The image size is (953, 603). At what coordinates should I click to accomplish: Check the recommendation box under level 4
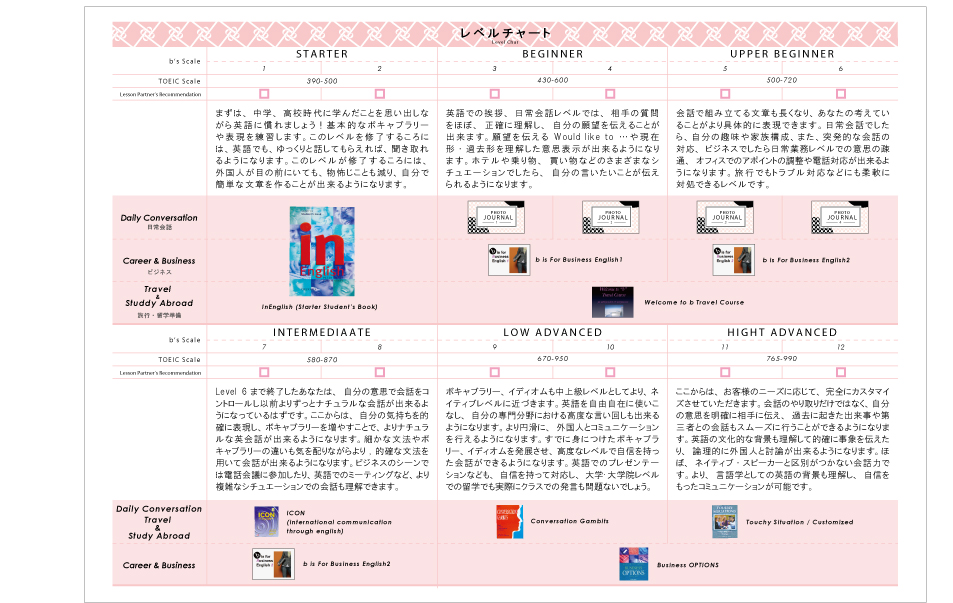(x=610, y=94)
